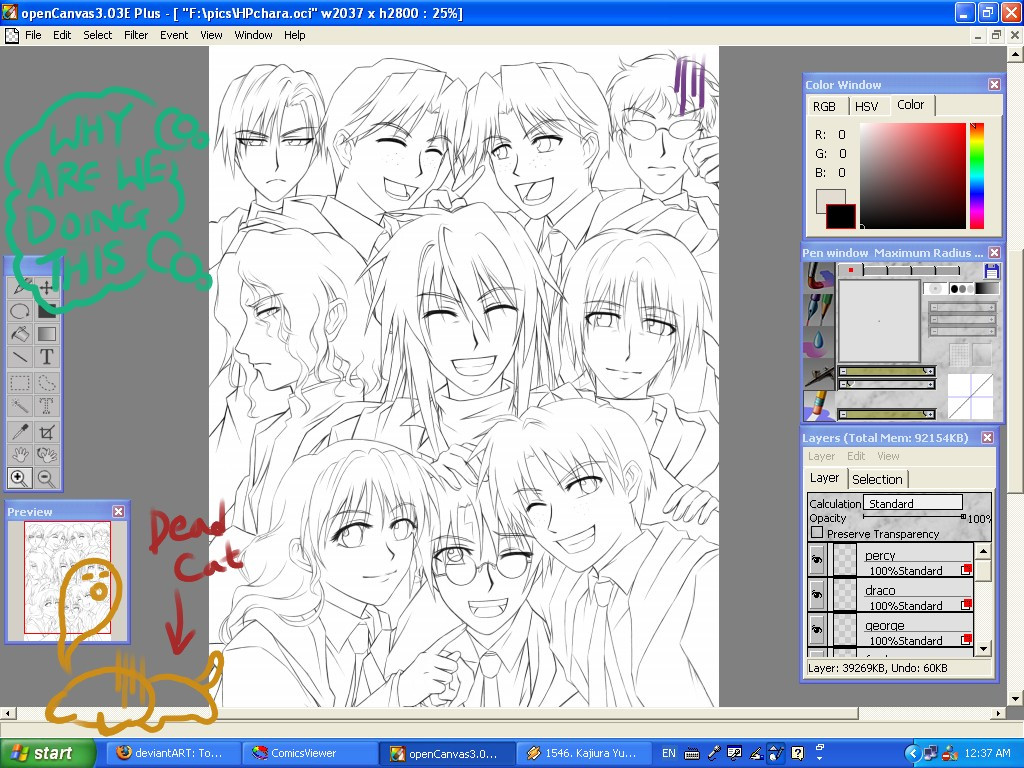The image size is (1024, 768).
Task: Select the Zoom In magnifier tool
Action: (20, 478)
